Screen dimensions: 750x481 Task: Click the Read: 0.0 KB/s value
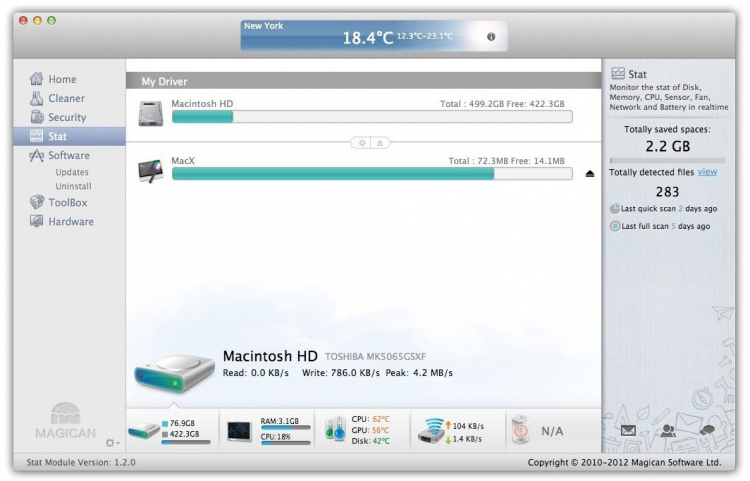[255, 373]
